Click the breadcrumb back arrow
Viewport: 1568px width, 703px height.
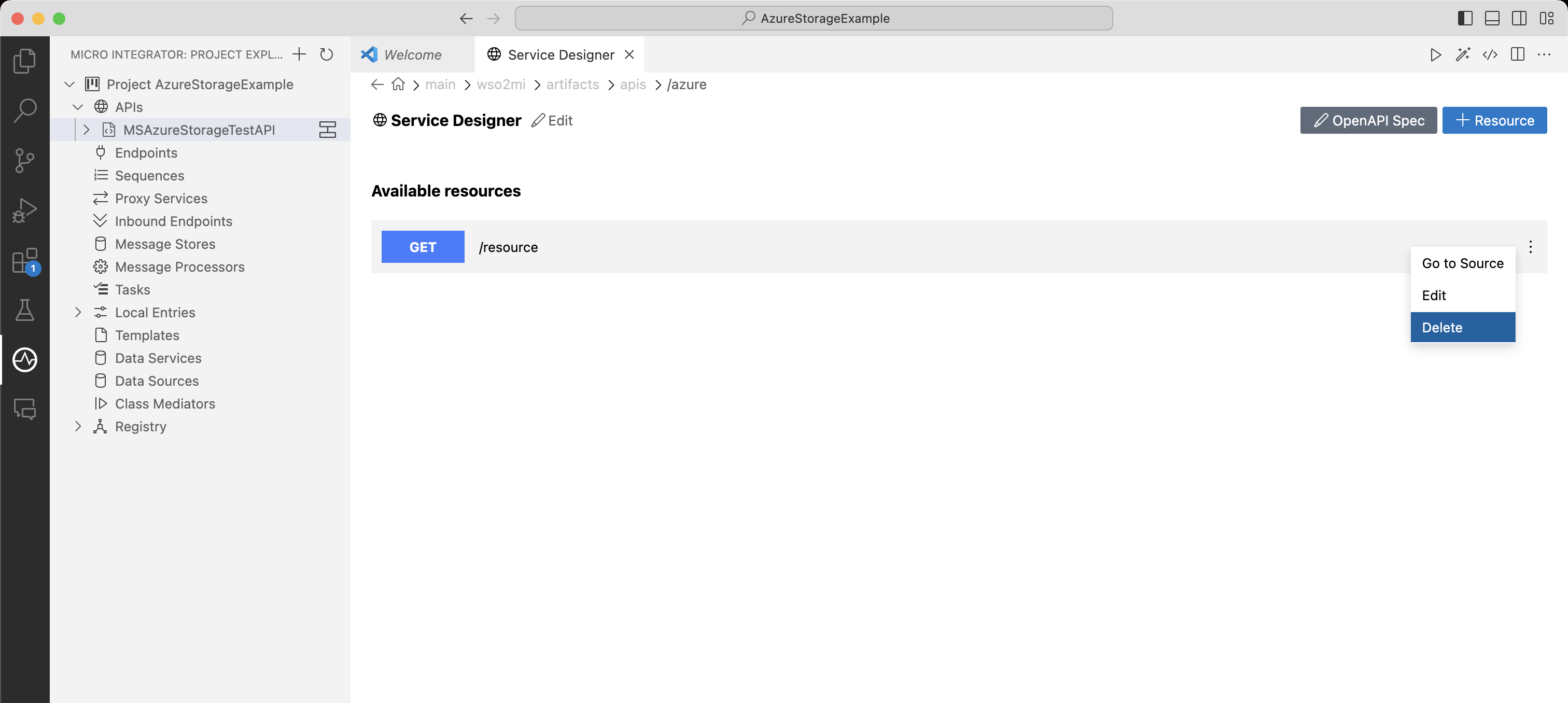pyautogui.click(x=377, y=84)
